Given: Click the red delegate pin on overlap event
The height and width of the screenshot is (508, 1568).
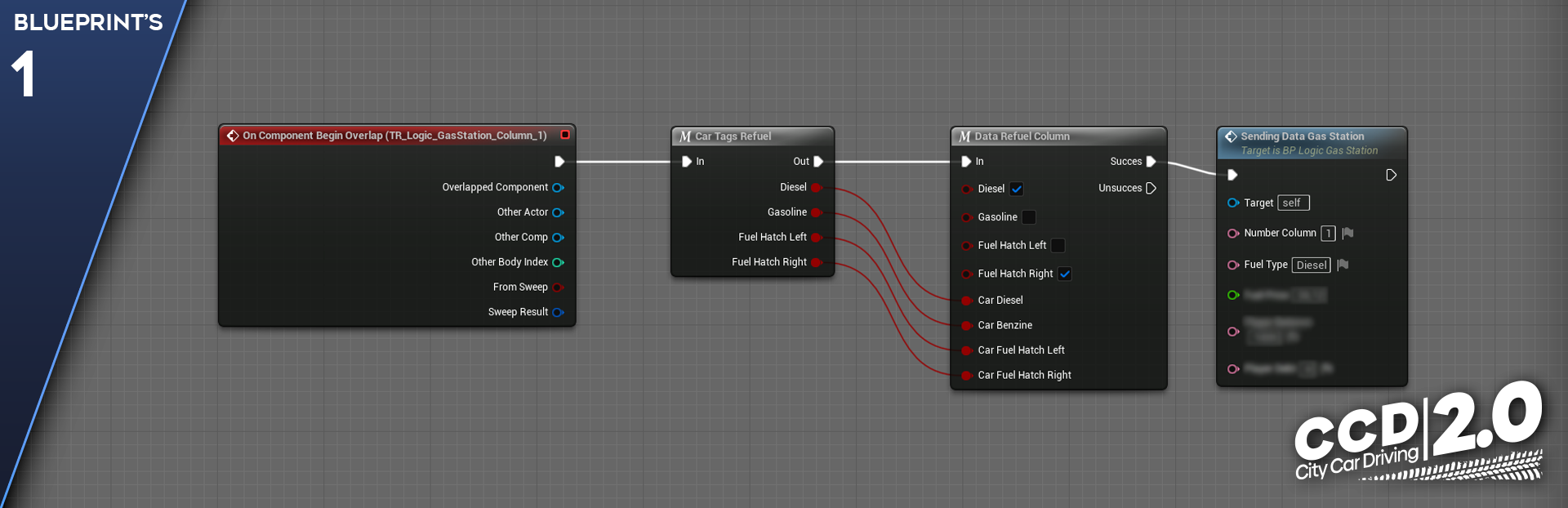Looking at the screenshot, I should pyautogui.click(x=565, y=136).
